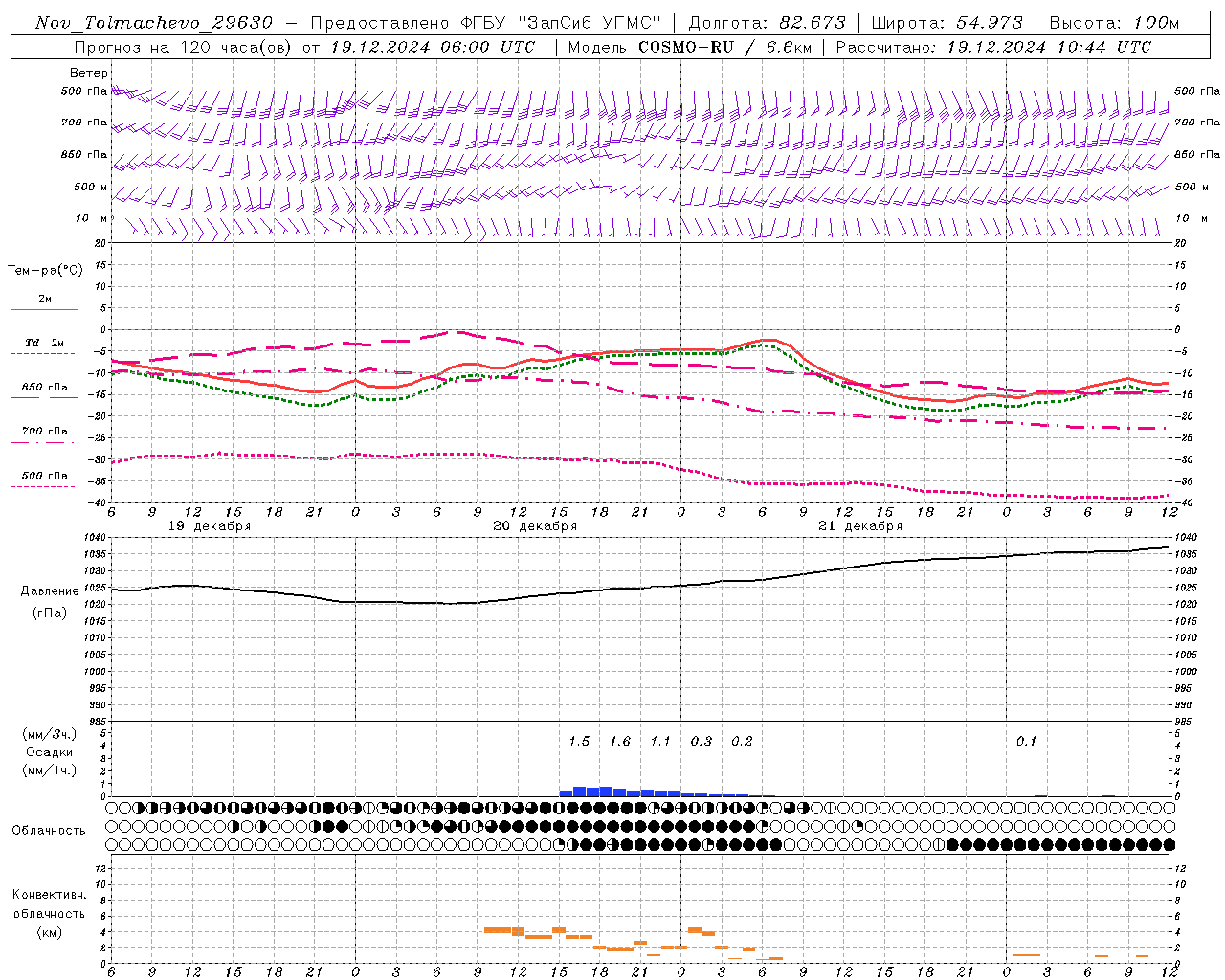Click the 20 декабря date label
The width and height of the screenshot is (1225, 980).
535,526
